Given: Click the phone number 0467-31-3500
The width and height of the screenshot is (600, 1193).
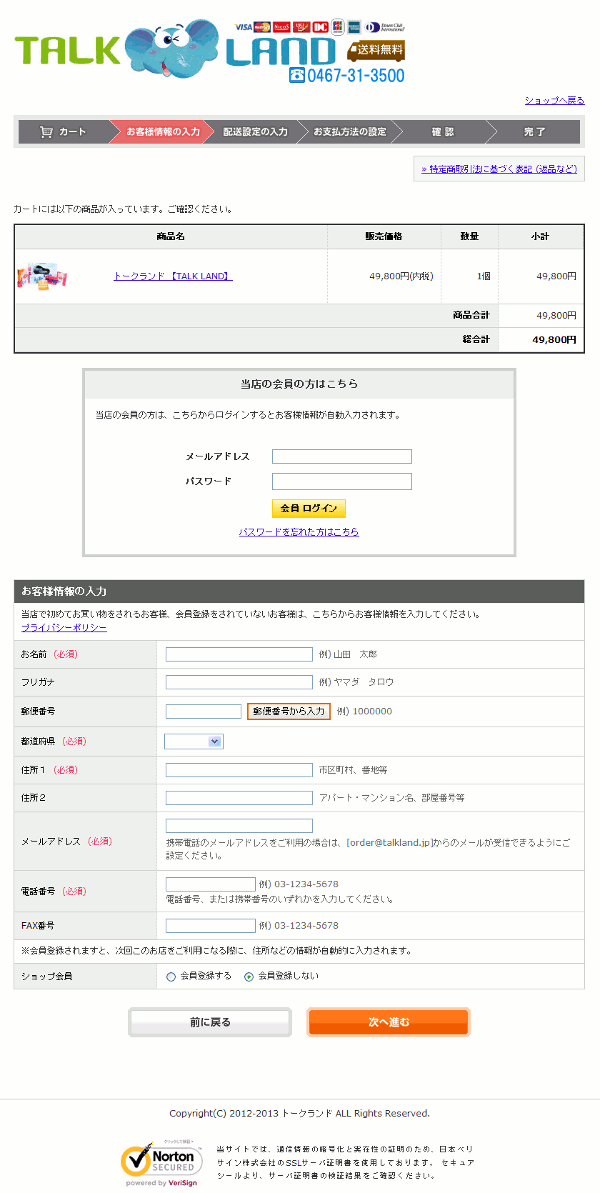Looking at the screenshot, I should [356, 75].
